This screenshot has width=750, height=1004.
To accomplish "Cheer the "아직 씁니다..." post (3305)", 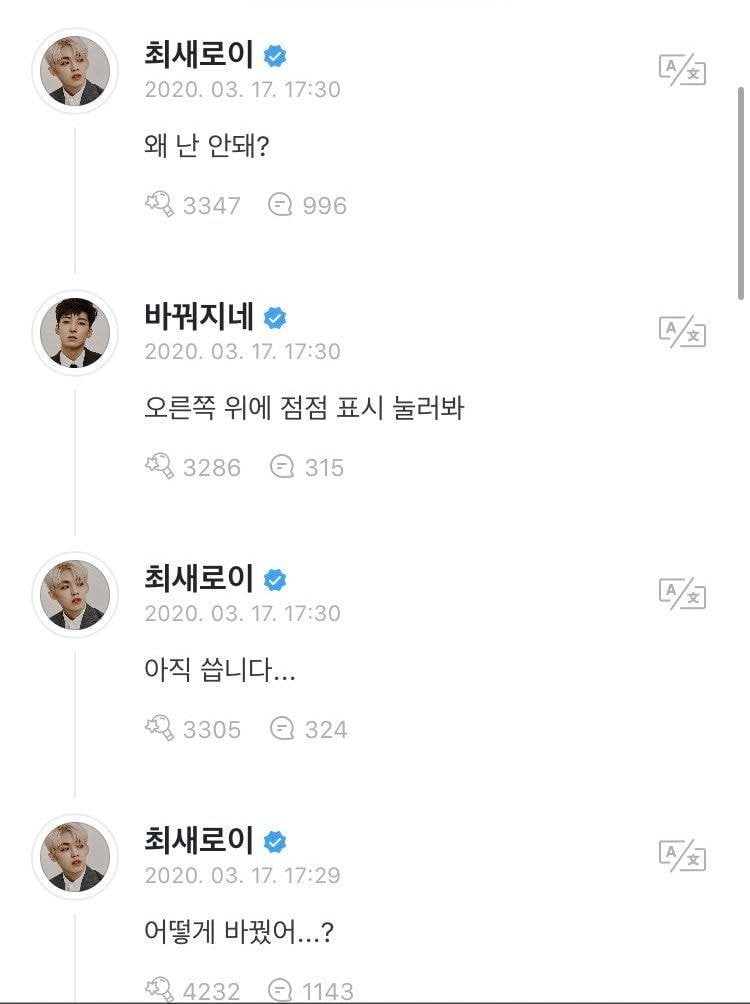I will [x=160, y=729].
